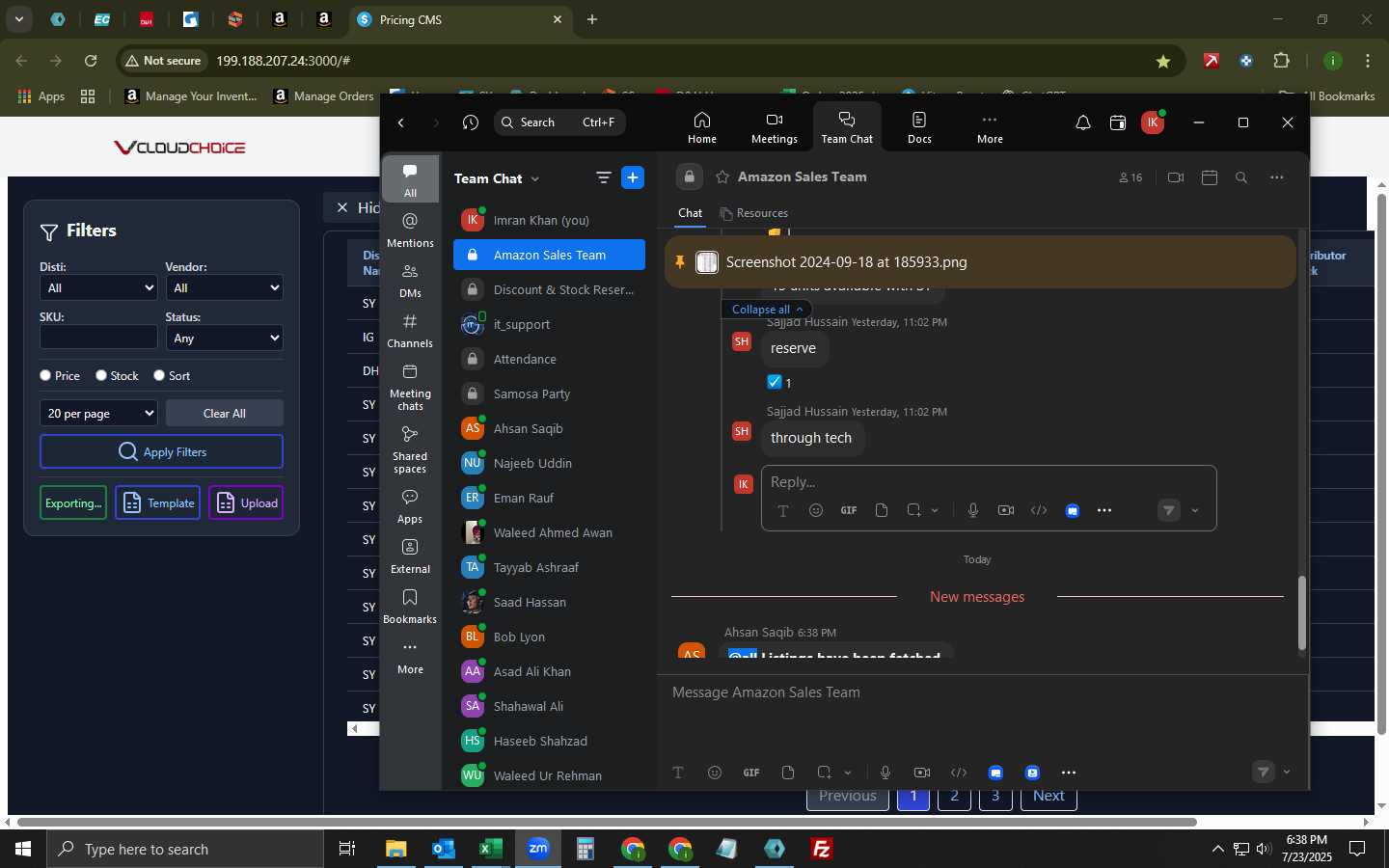
Task: Click send icon in main message box
Action: (1263, 772)
